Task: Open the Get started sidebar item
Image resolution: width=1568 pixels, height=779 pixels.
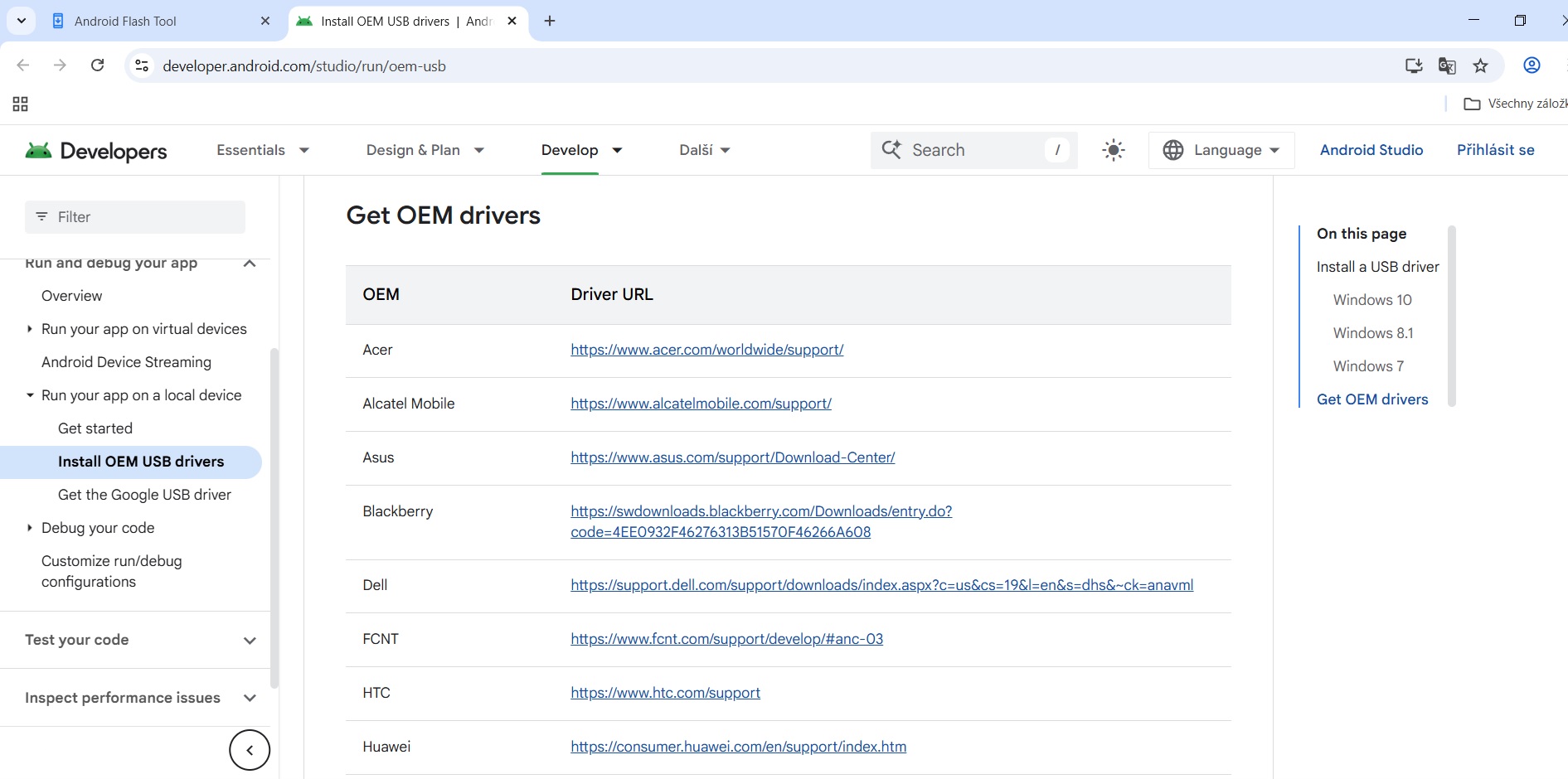Action: (95, 428)
